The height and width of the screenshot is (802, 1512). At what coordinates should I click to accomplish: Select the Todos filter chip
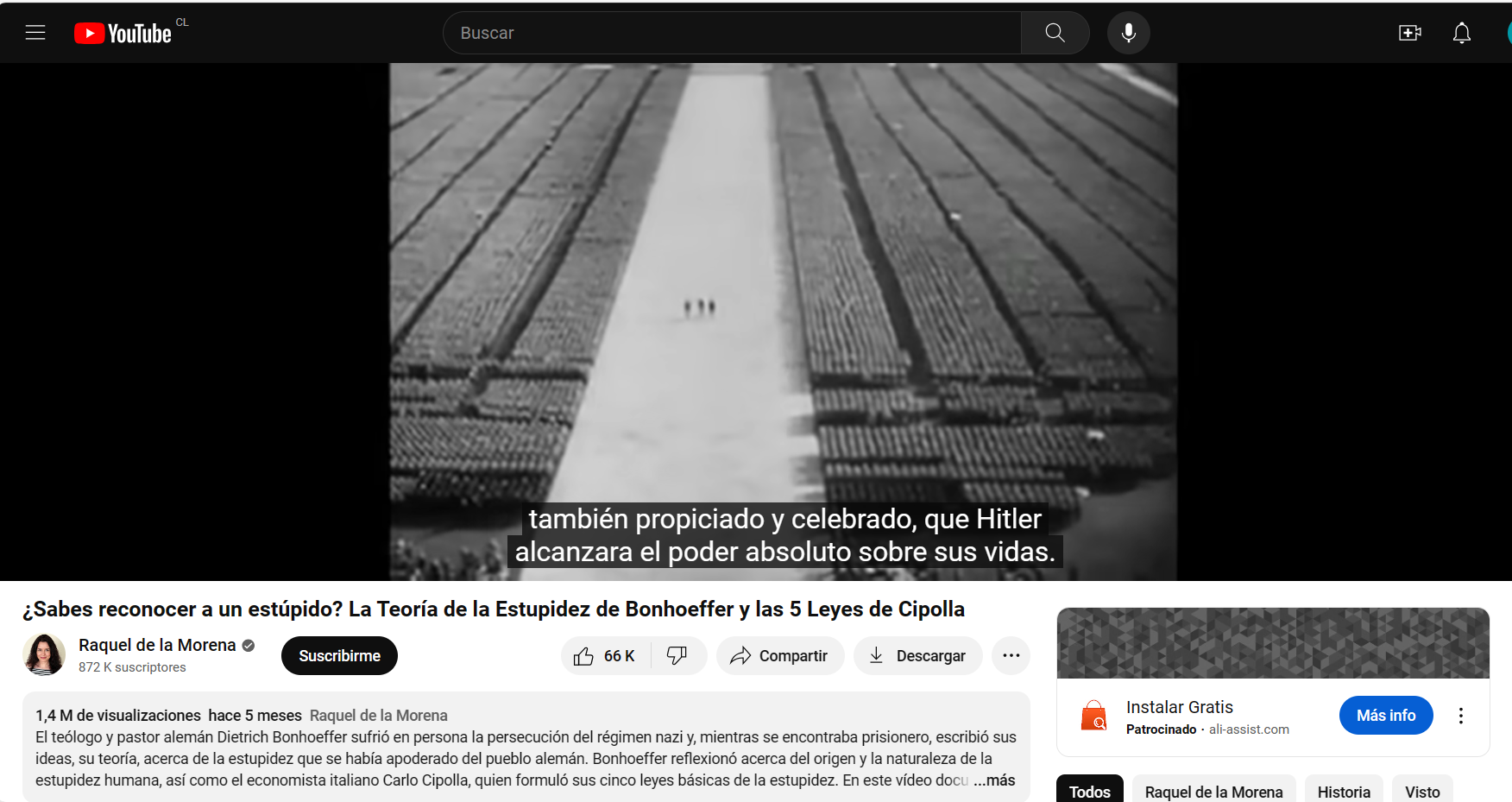point(1089,790)
